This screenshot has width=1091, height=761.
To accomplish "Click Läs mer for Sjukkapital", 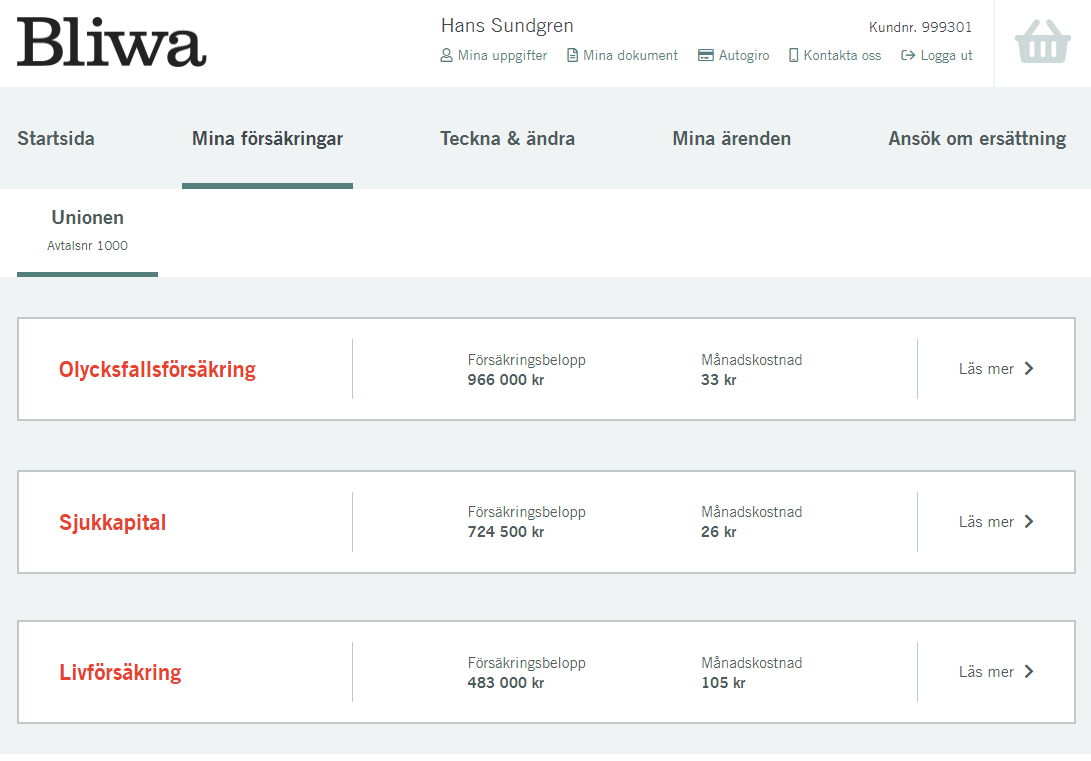I will point(986,522).
